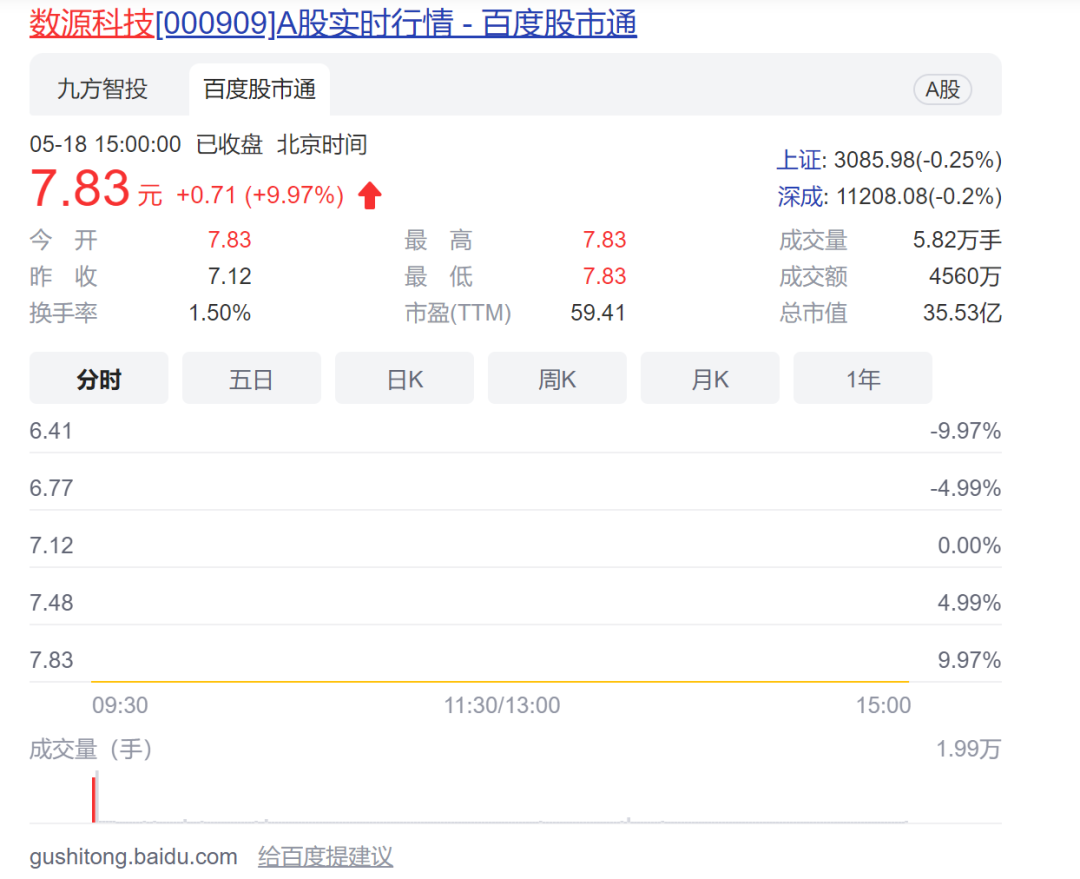Viewport: 1080px width, 879px height.
Task: Select the 分时 chart view
Action: (98, 378)
